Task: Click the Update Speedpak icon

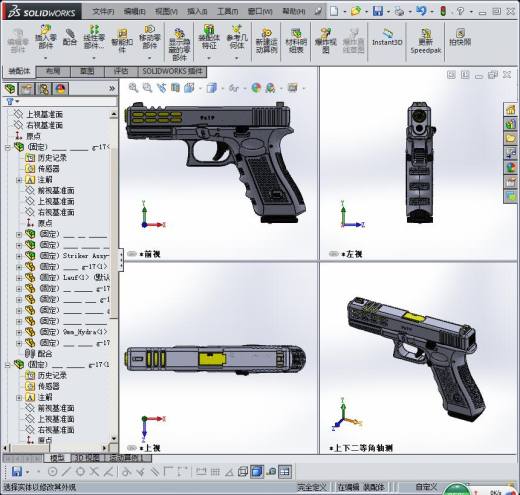Action: pyautogui.click(x=426, y=41)
